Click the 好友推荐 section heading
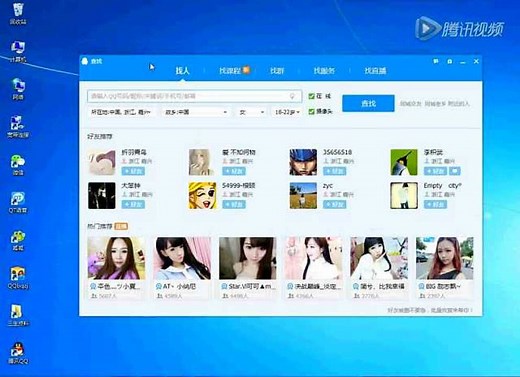The height and width of the screenshot is (377, 520). (100, 136)
